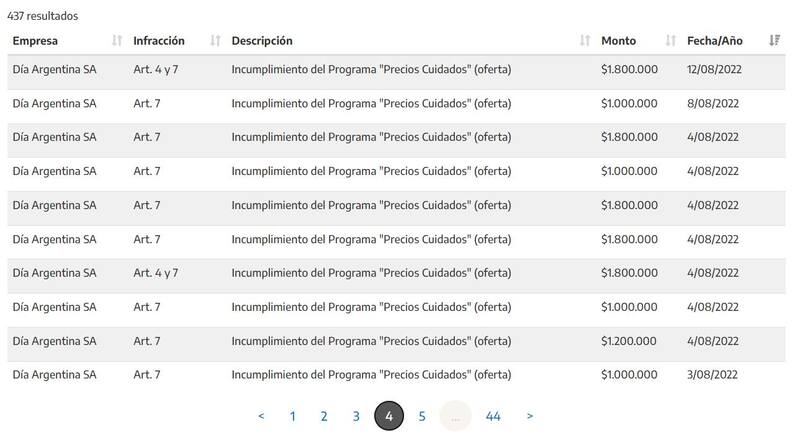Jump to last page 44
The width and height of the screenshot is (800, 448).
[x=492, y=416]
